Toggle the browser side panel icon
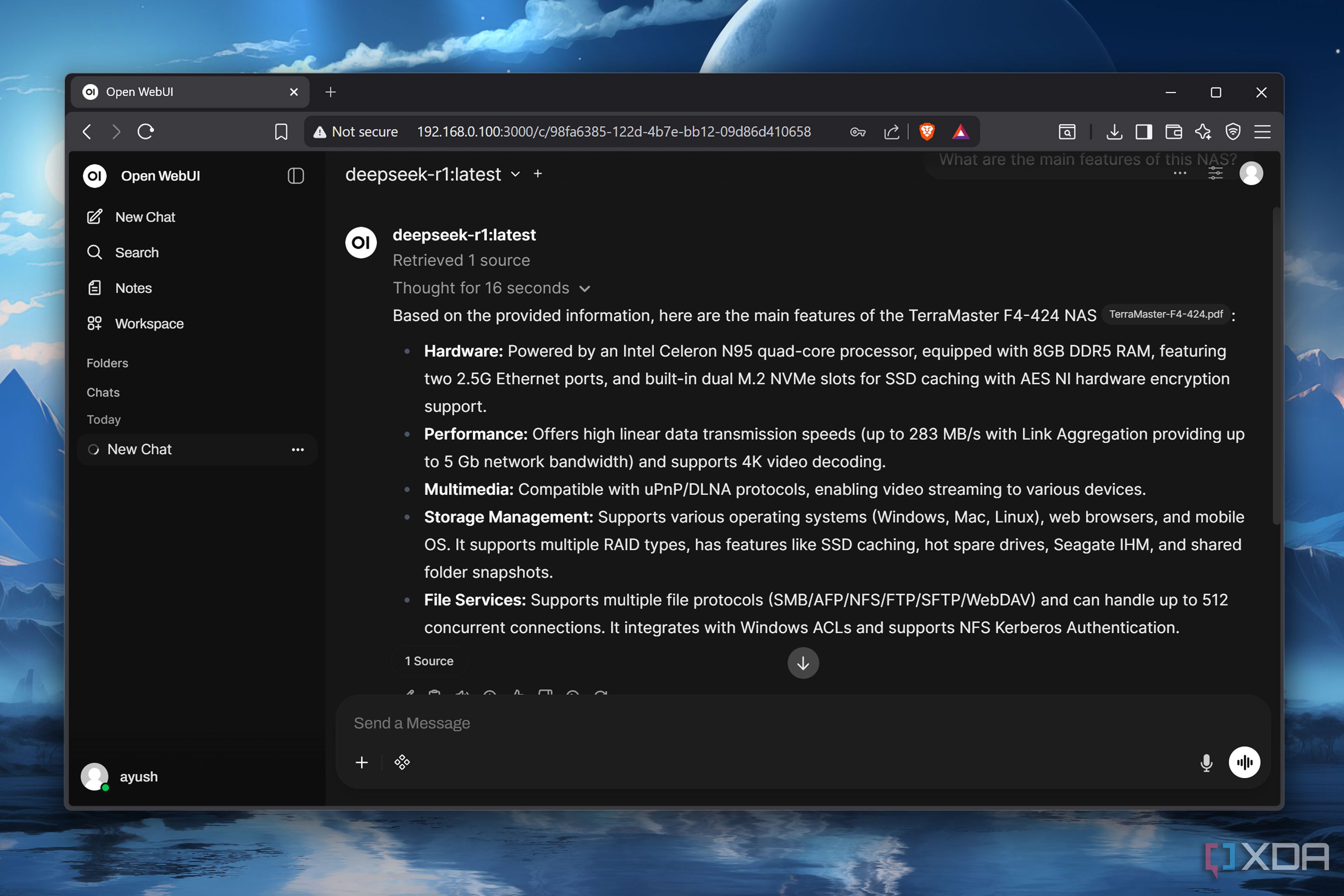 tap(1143, 132)
